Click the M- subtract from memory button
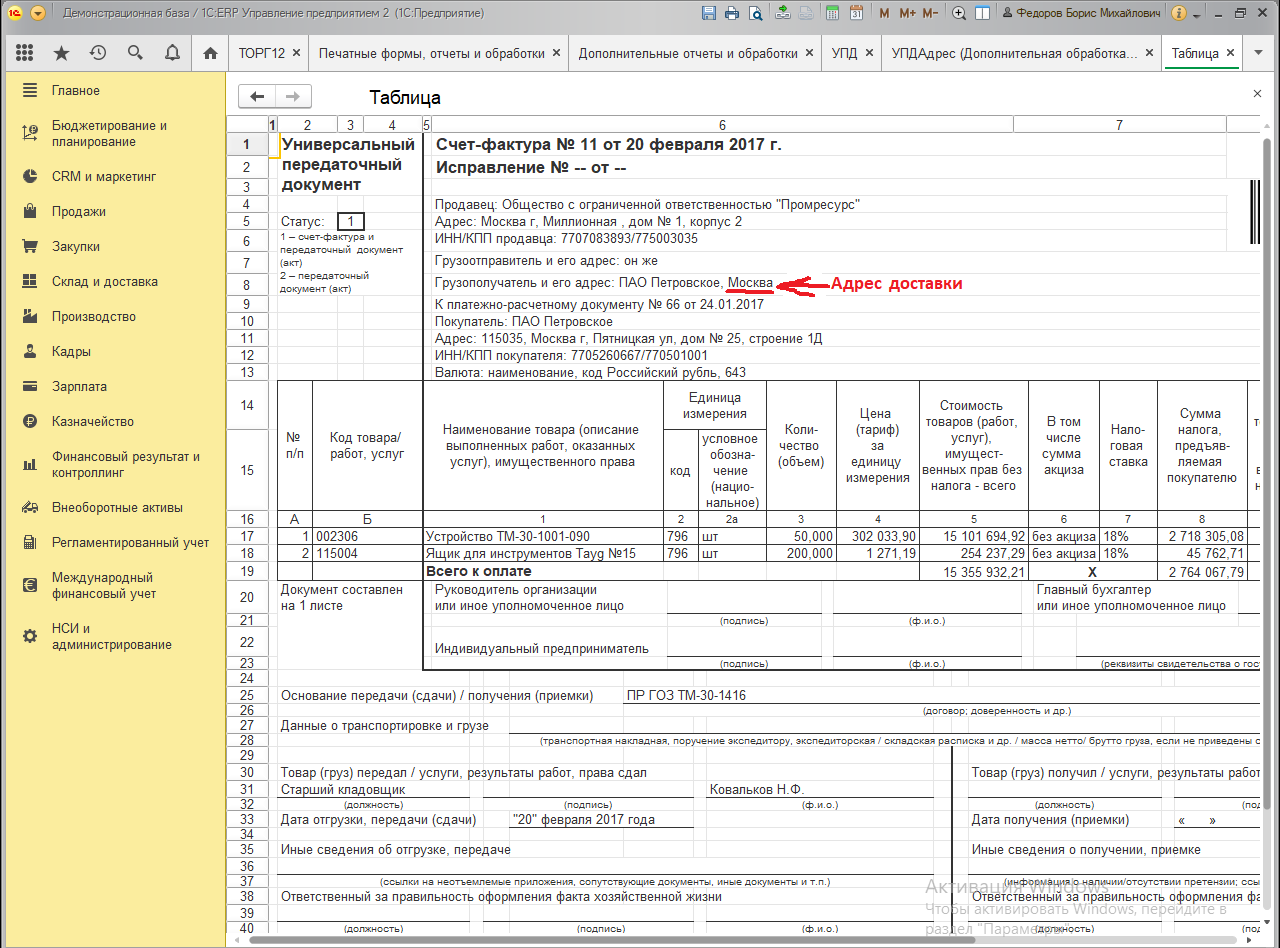This screenshot has height=948, width=1280. 930,13
